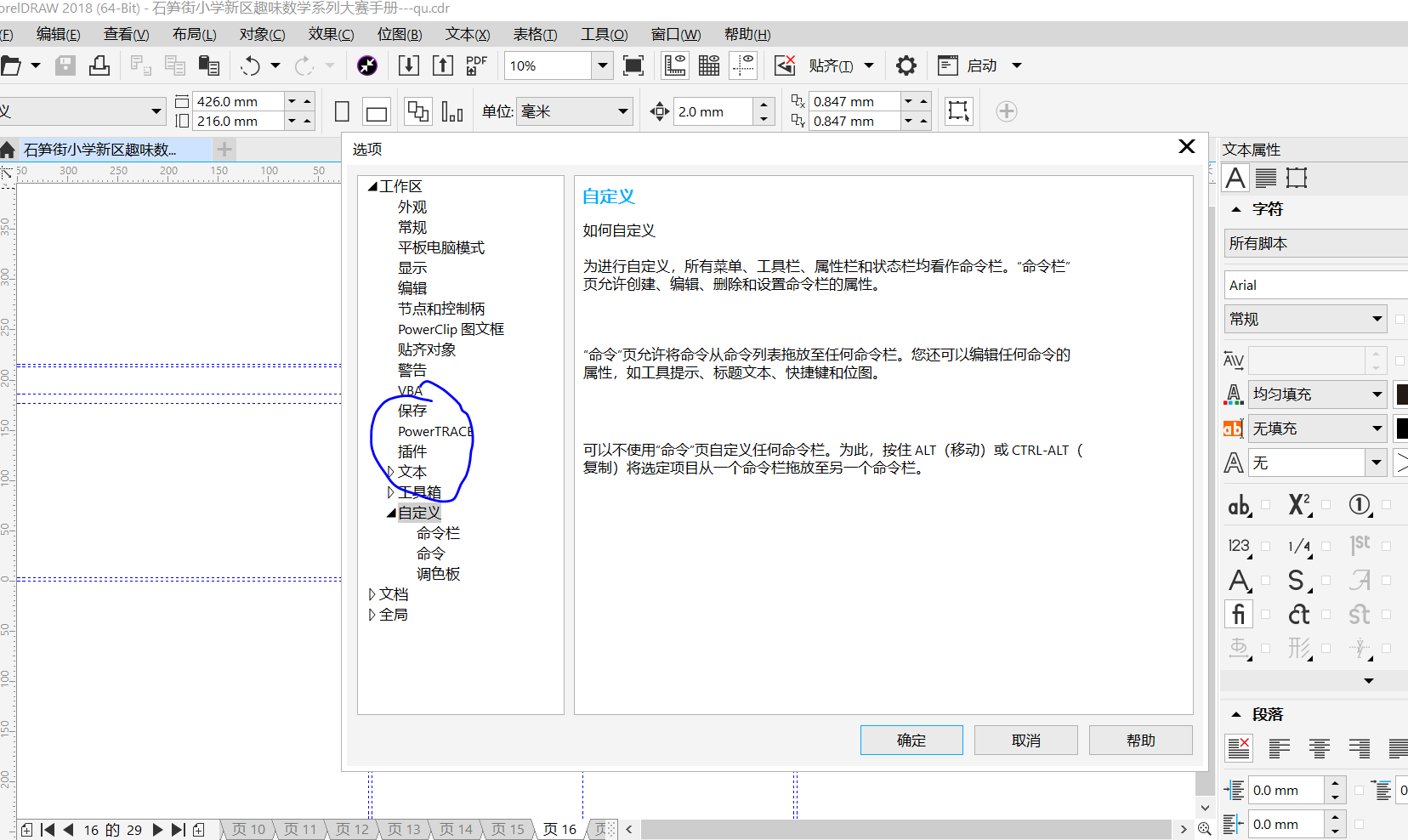Open Options with the gear icon

[906, 65]
